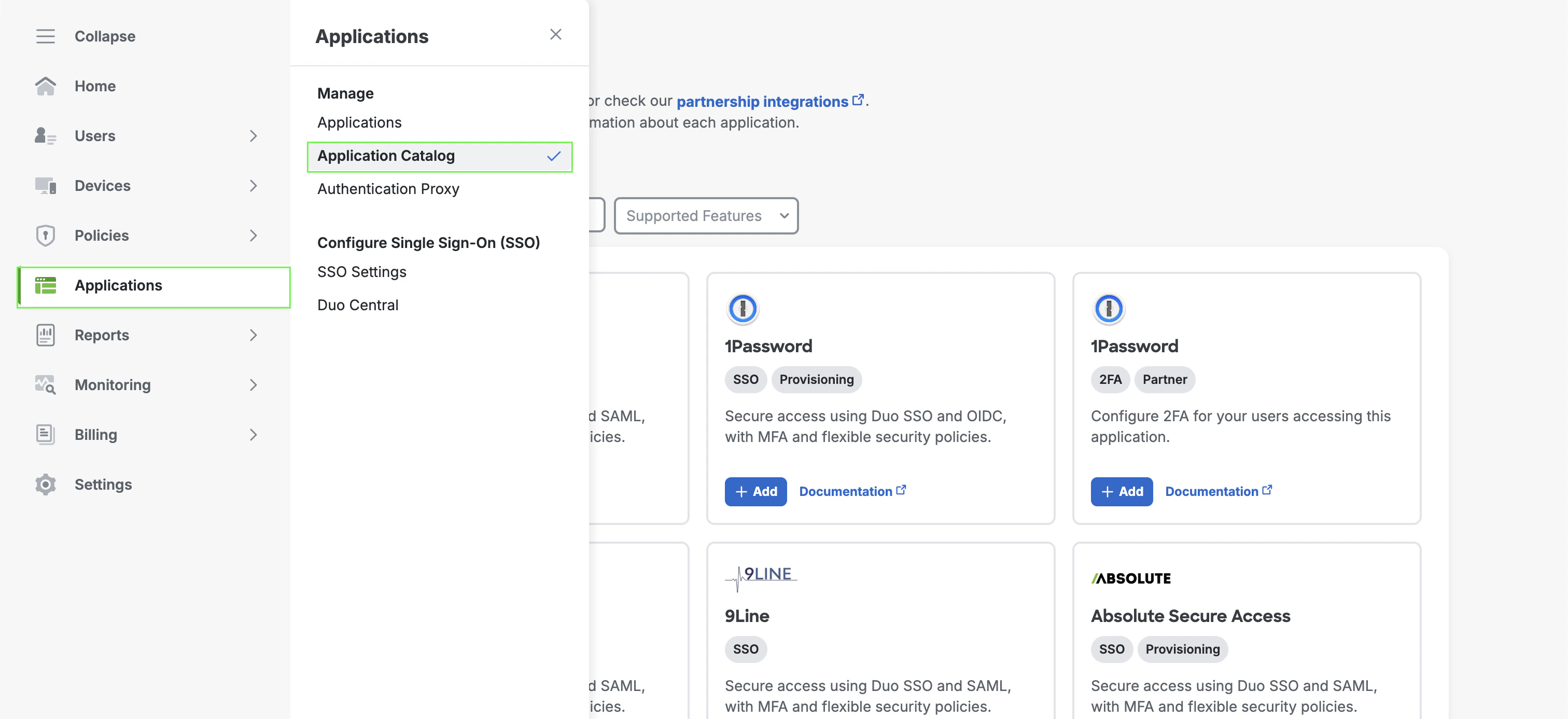Open Duo Central menu item

coord(357,305)
